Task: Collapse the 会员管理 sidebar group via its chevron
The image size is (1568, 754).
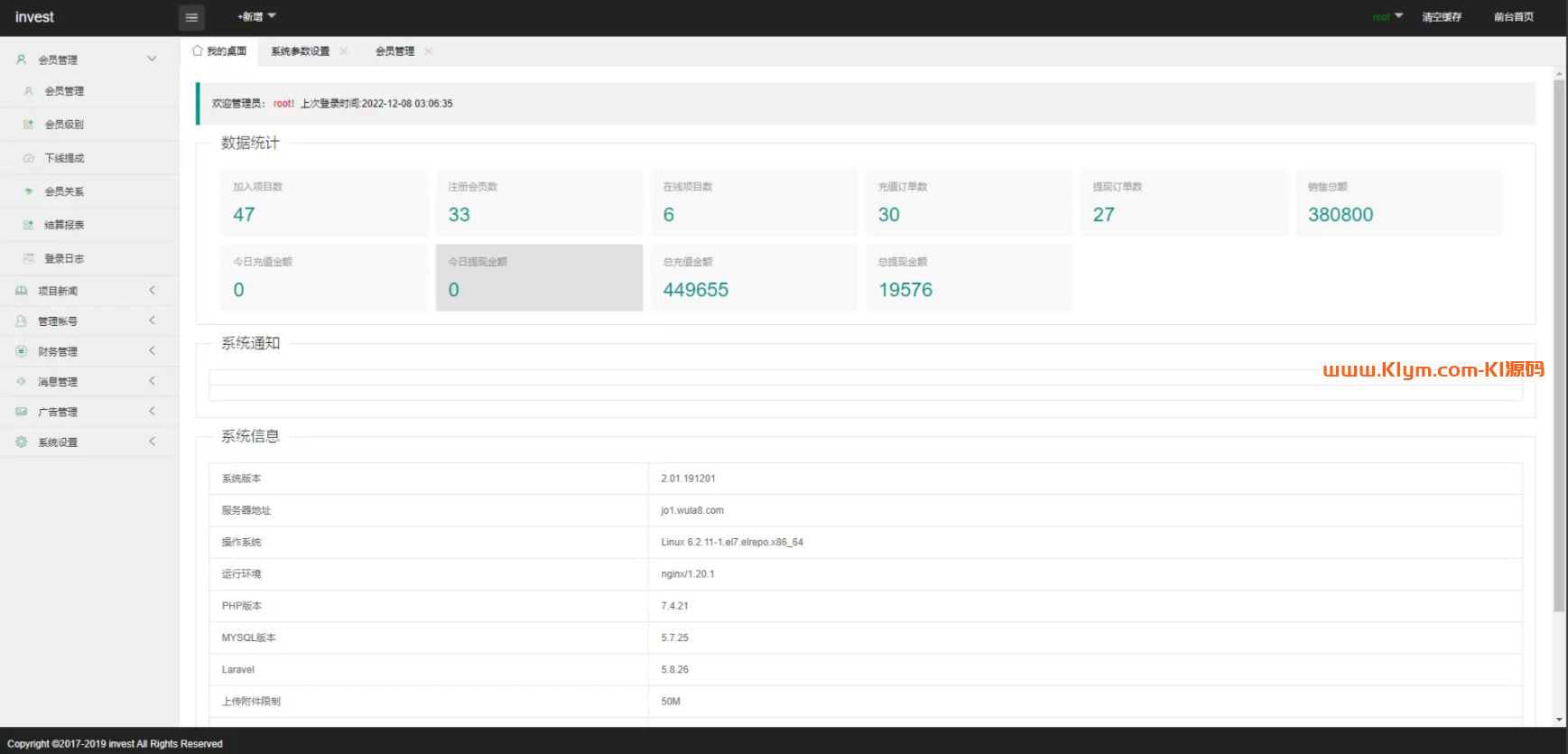Action: point(152,59)
